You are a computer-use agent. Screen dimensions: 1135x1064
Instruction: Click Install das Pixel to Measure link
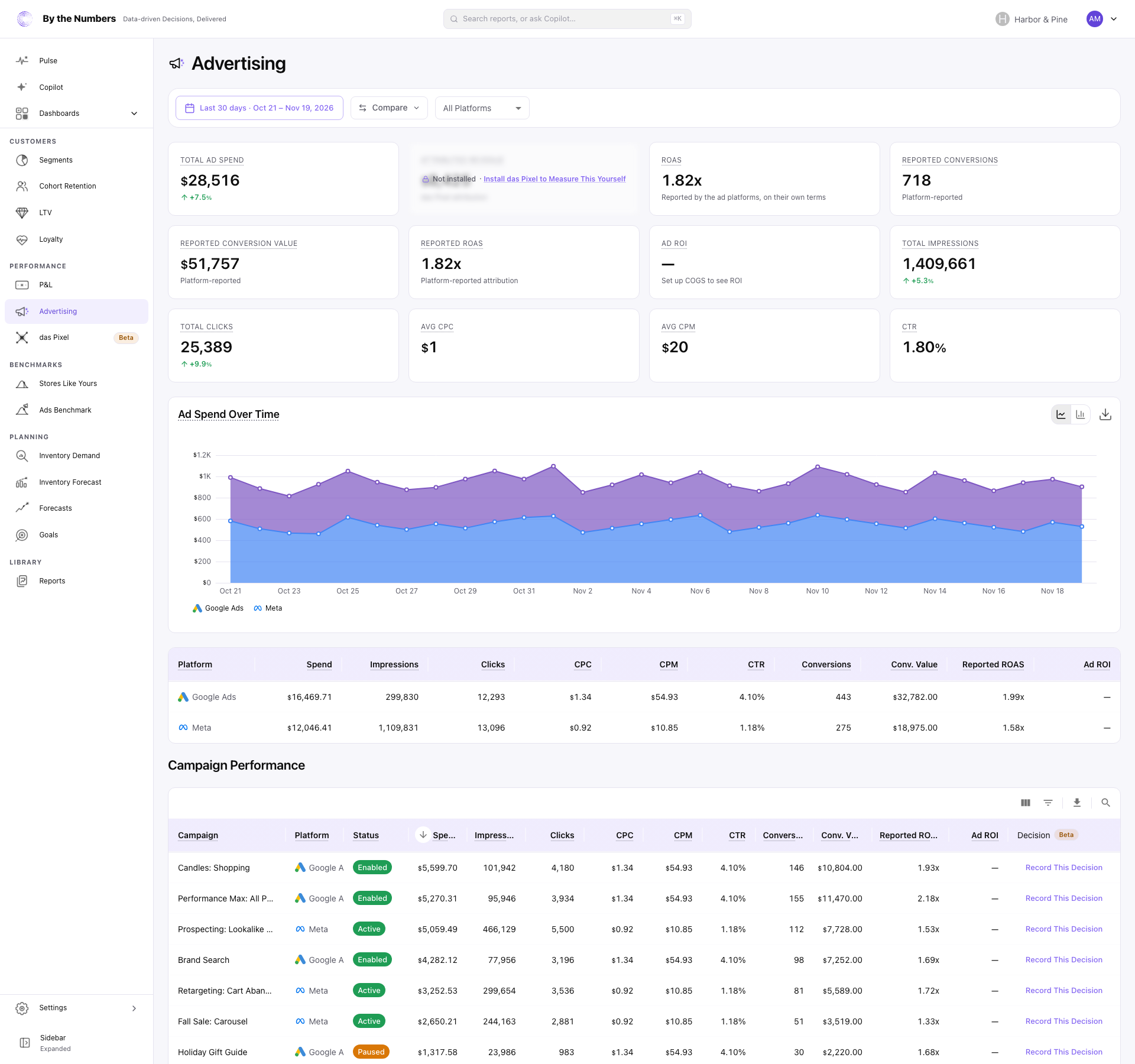[x=554, y=179]
